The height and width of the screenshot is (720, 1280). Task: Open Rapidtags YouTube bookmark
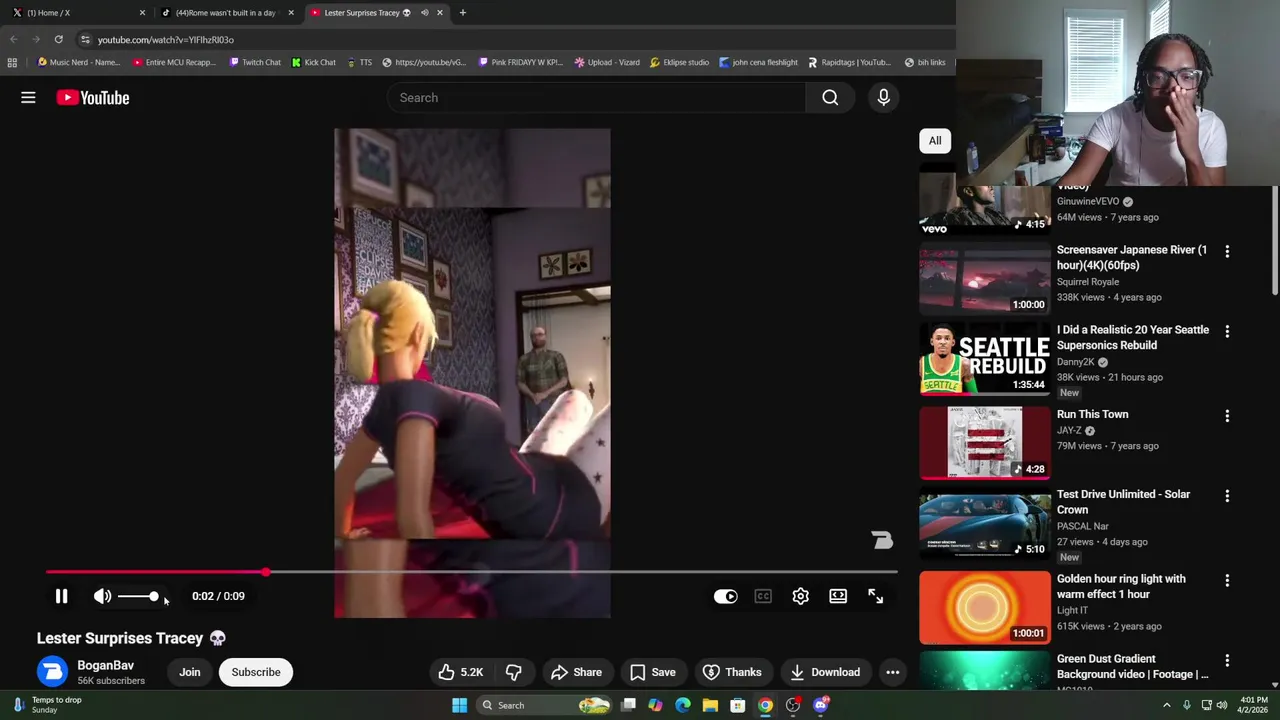[x=849, y=62]
